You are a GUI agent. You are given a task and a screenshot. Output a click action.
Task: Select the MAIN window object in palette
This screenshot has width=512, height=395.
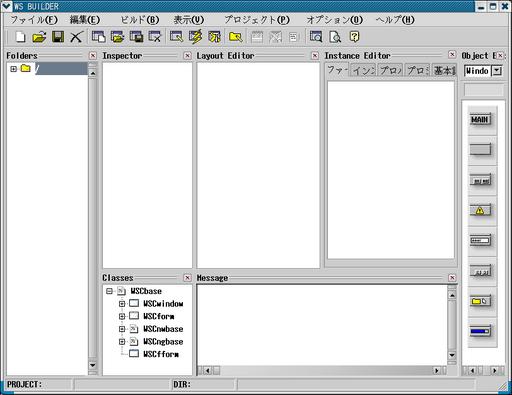(x=480, y=119)
